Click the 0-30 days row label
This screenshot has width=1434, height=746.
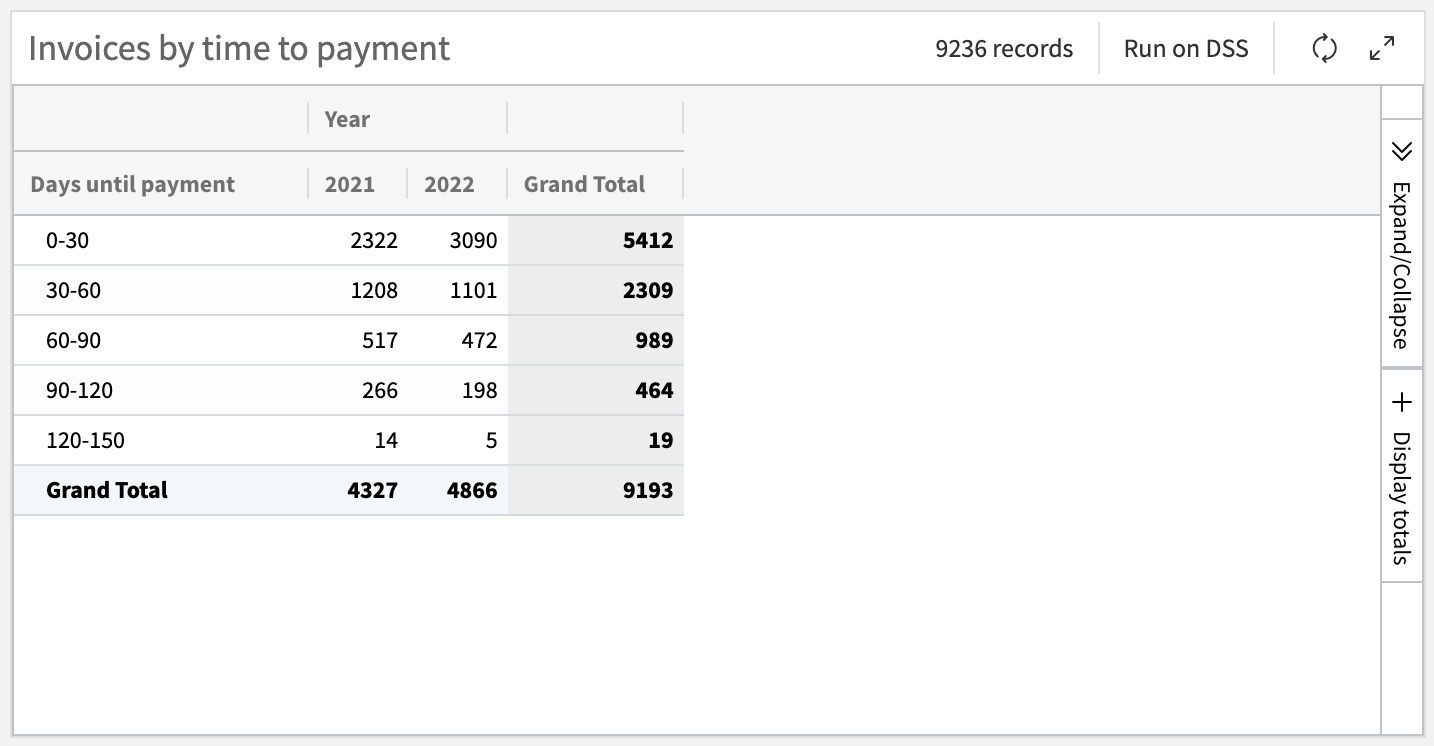pyautogui.click(x=64, y=240)
